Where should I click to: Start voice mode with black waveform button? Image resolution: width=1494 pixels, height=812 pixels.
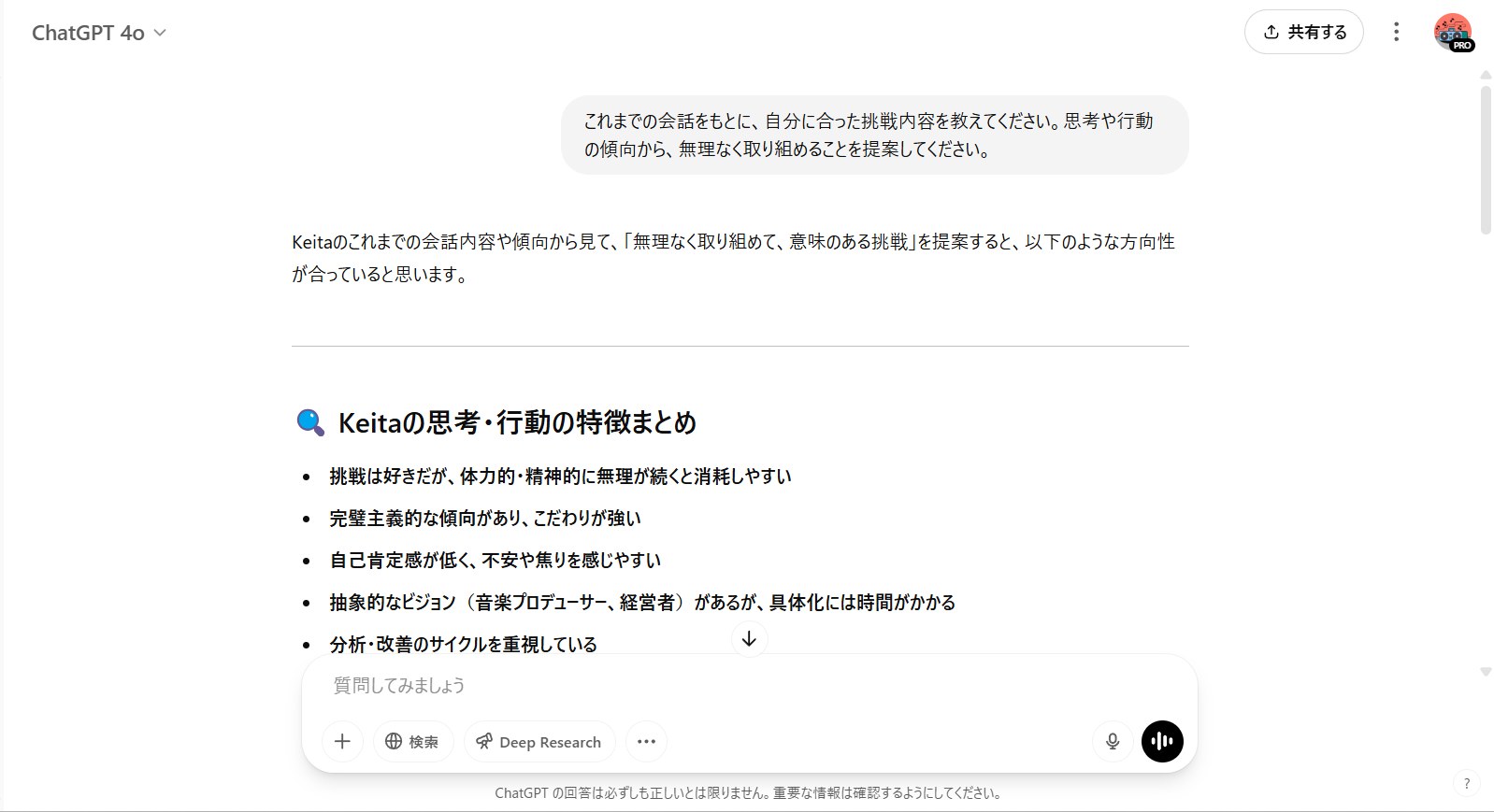click(1162, 741)
